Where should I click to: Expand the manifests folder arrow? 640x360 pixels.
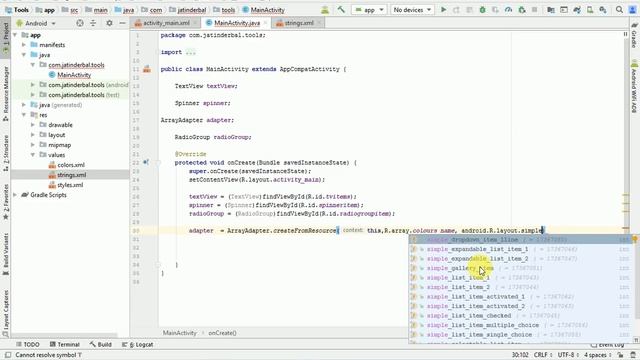click(24, 45)
